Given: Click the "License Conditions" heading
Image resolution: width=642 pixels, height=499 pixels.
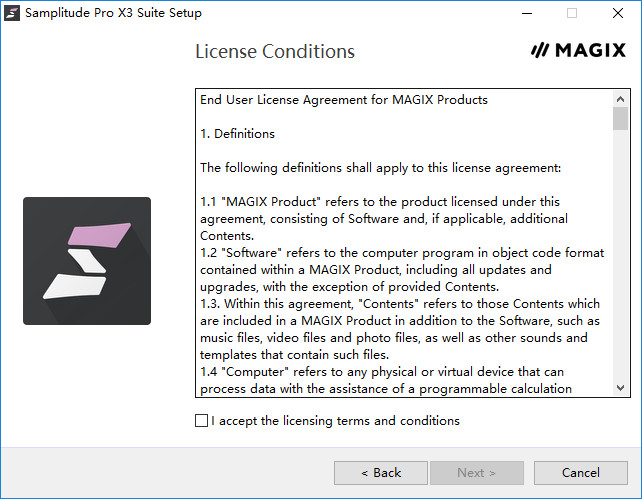Looking at the screenshot, I should (275, 52).
